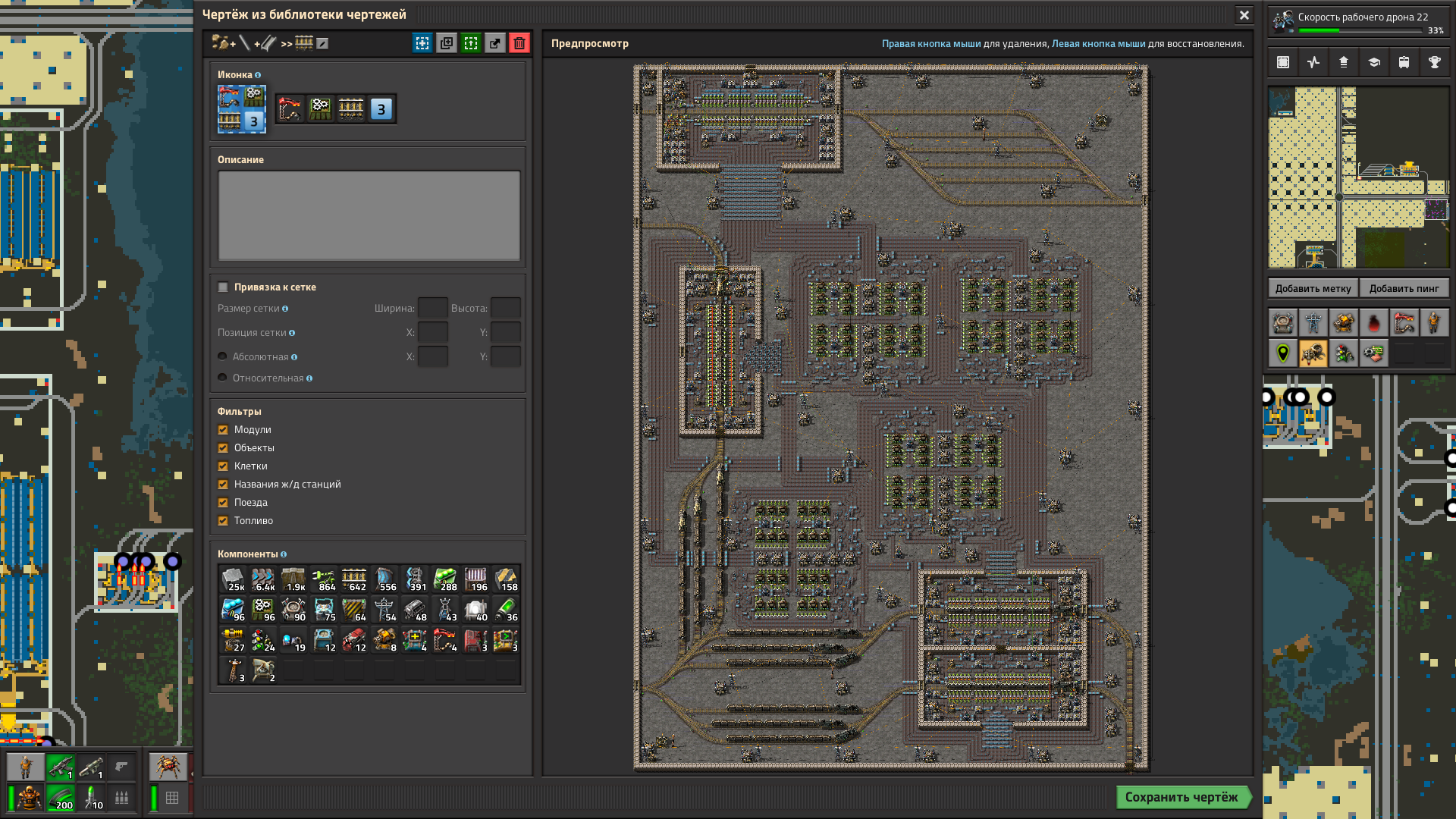Toggle the Топливо filter checkbox
The image size is (1456, 819).
[x=223, y=520]
